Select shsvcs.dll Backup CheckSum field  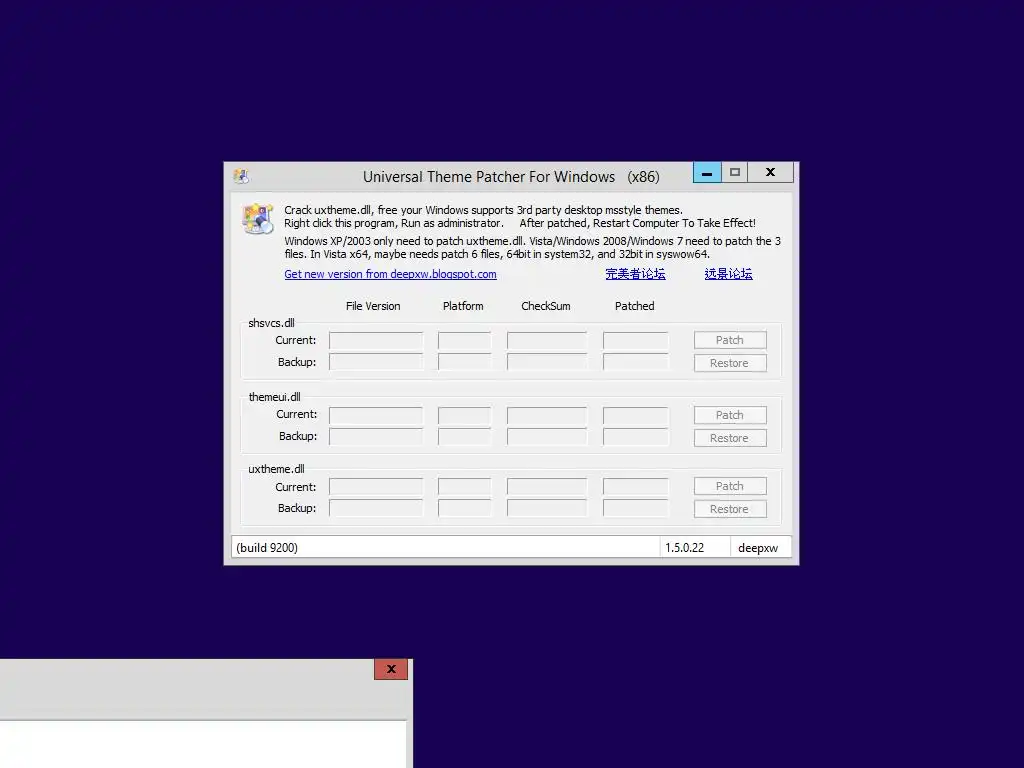[x=547, y=362]
